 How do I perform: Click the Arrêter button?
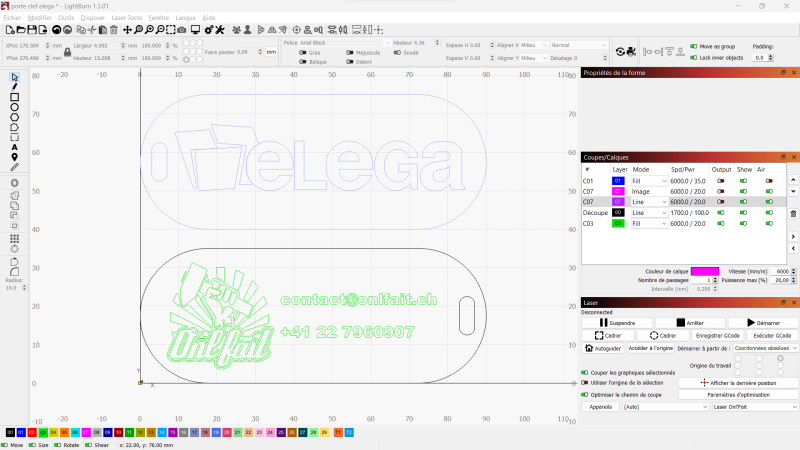pyautogui.click(x=690, y=322)
